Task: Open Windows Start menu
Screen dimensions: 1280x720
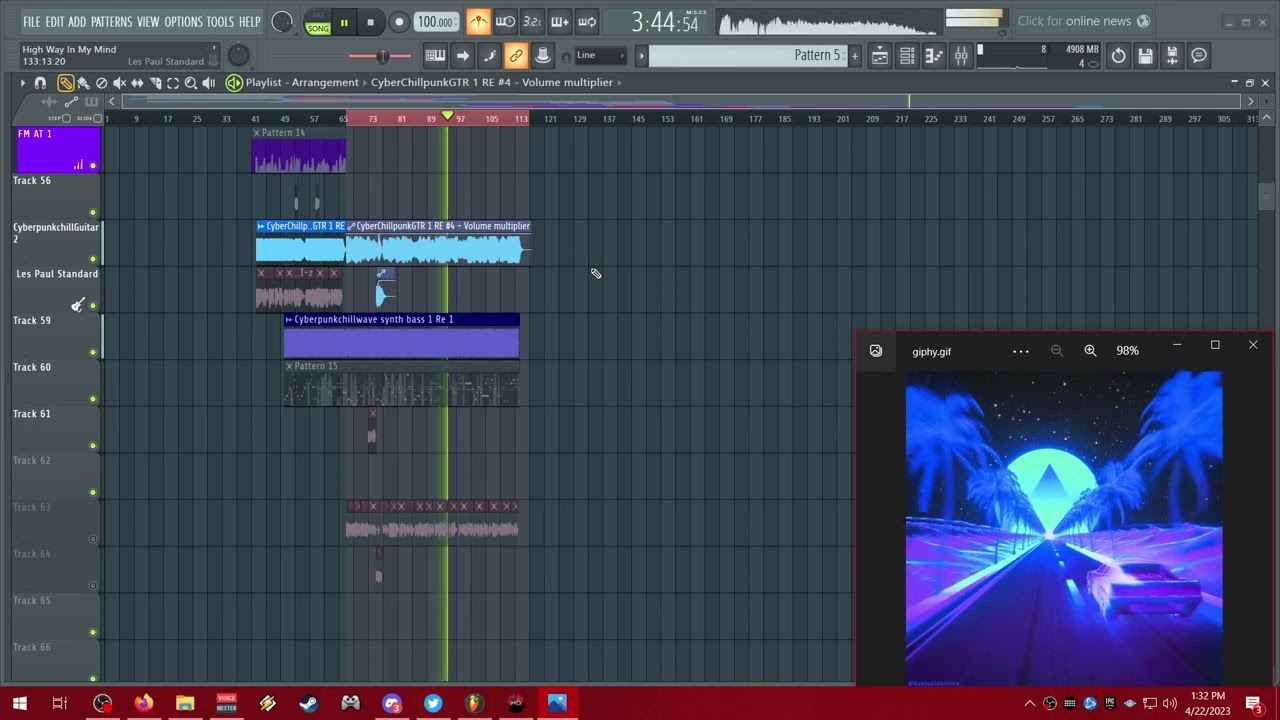Action: pyautogui.click(x=20, y=704)
